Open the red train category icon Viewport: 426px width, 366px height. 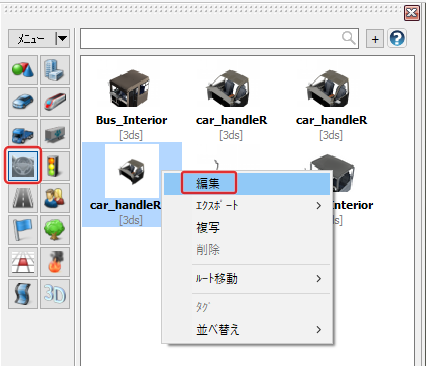pyautogui.click(x=55, y=102)
